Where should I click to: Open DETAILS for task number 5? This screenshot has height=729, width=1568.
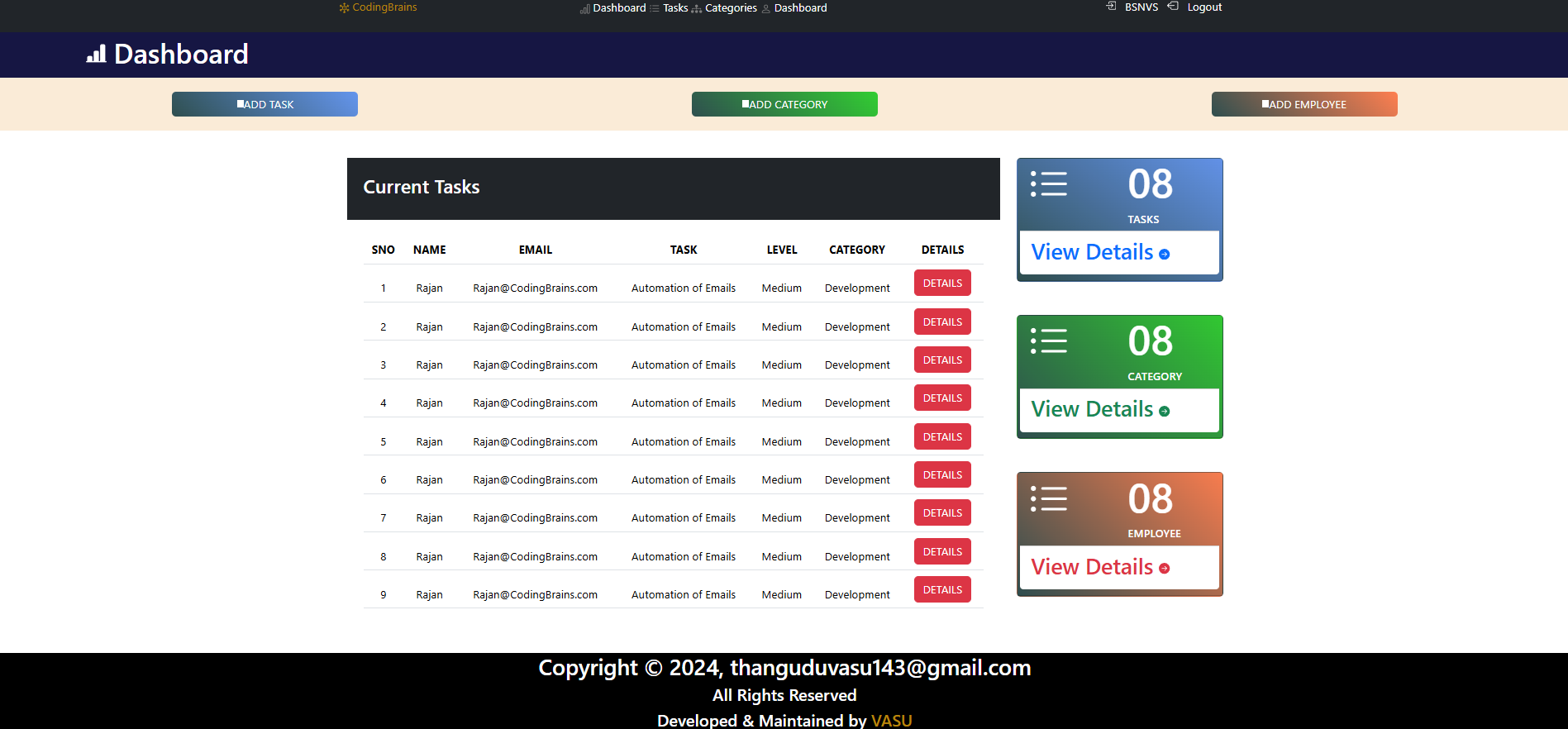[942, 437]
